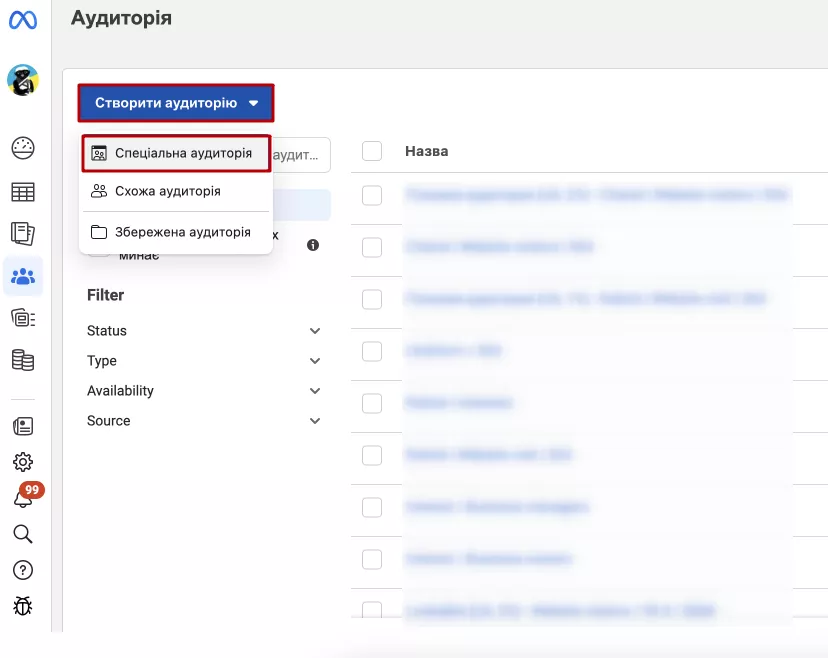The width and height of the screenshot is (828, 658).
Task: Open the account profile avatar
Action: click(x=23, y=80)
